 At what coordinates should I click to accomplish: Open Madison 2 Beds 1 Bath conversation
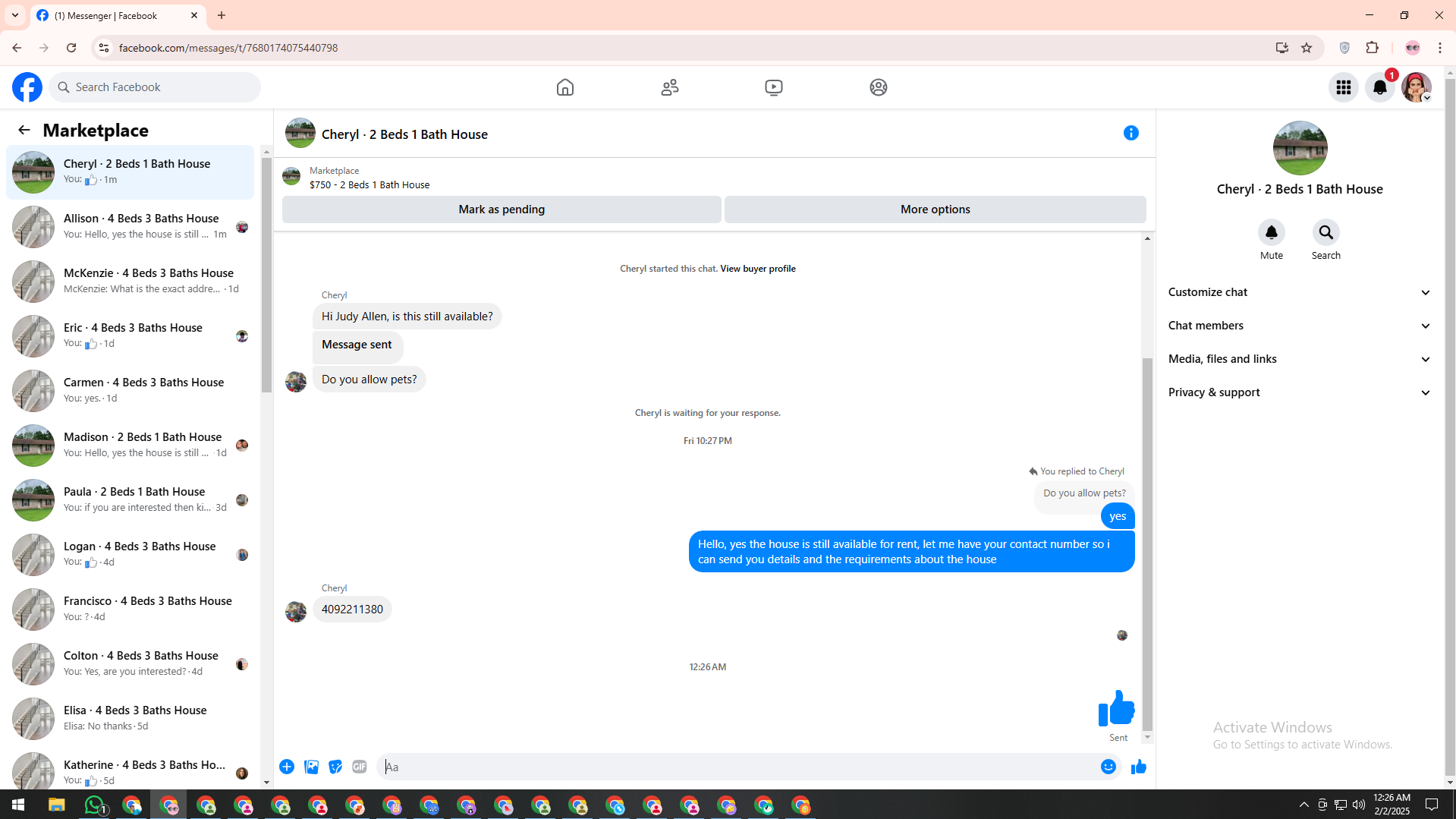click(x=131, y=445)
